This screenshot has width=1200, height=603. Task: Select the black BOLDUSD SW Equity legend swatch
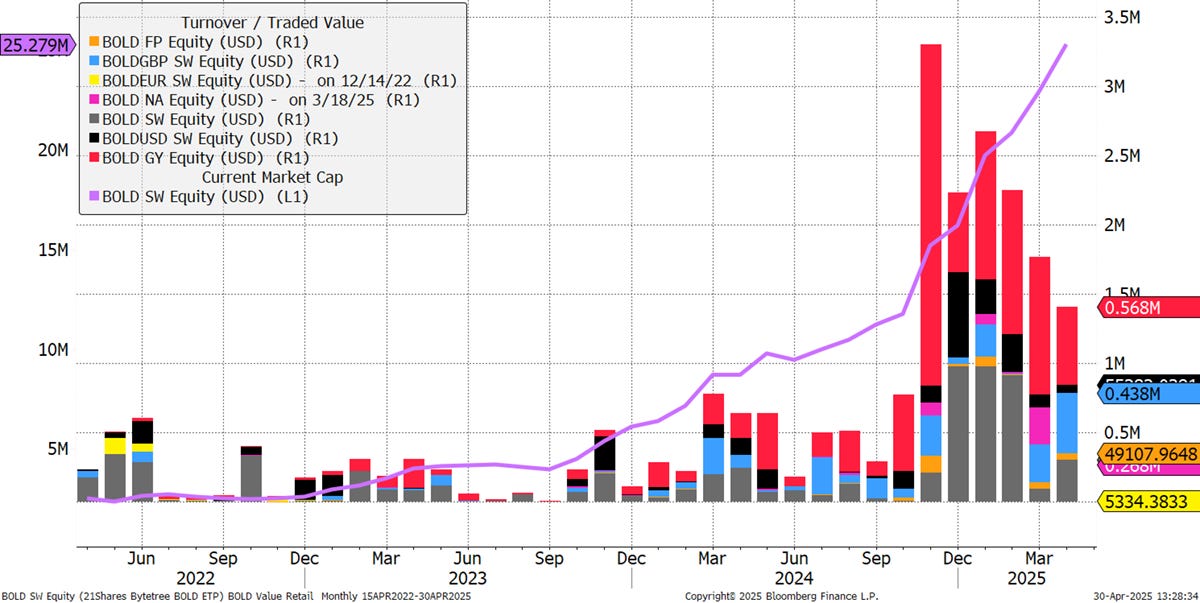click(94, 139)
